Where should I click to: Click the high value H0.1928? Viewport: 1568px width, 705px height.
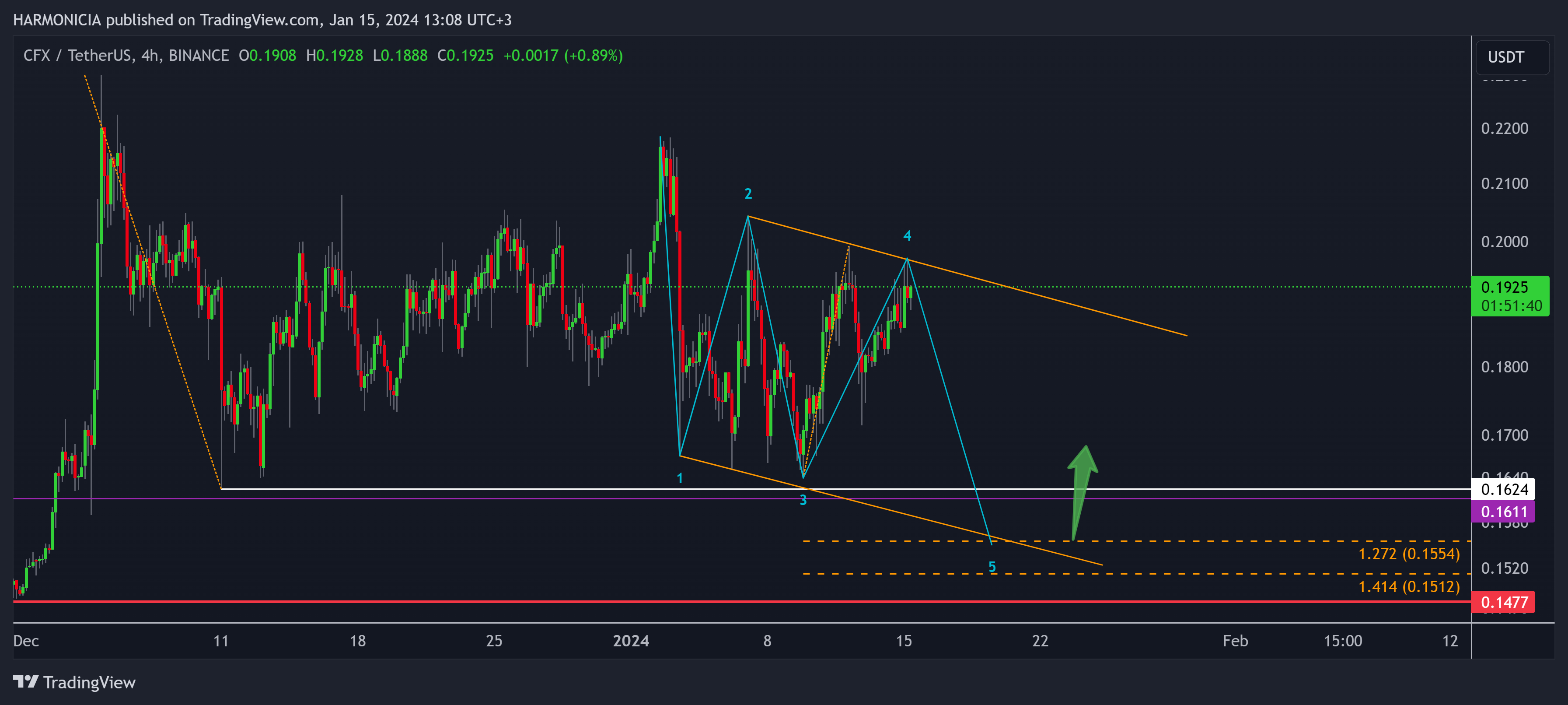point(334,56)
